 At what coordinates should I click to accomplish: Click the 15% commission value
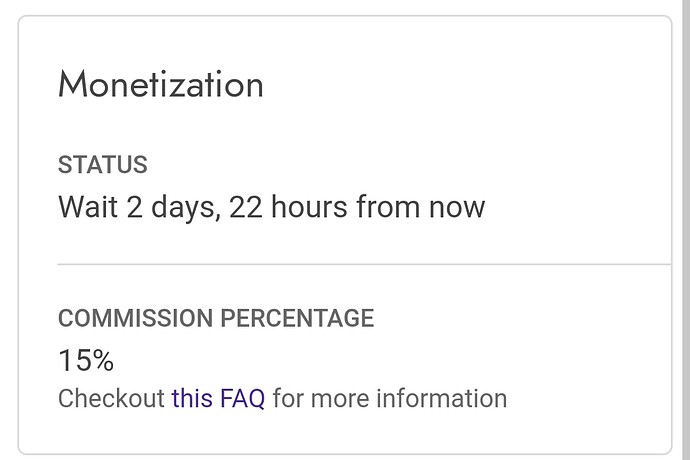pos(86,360)
